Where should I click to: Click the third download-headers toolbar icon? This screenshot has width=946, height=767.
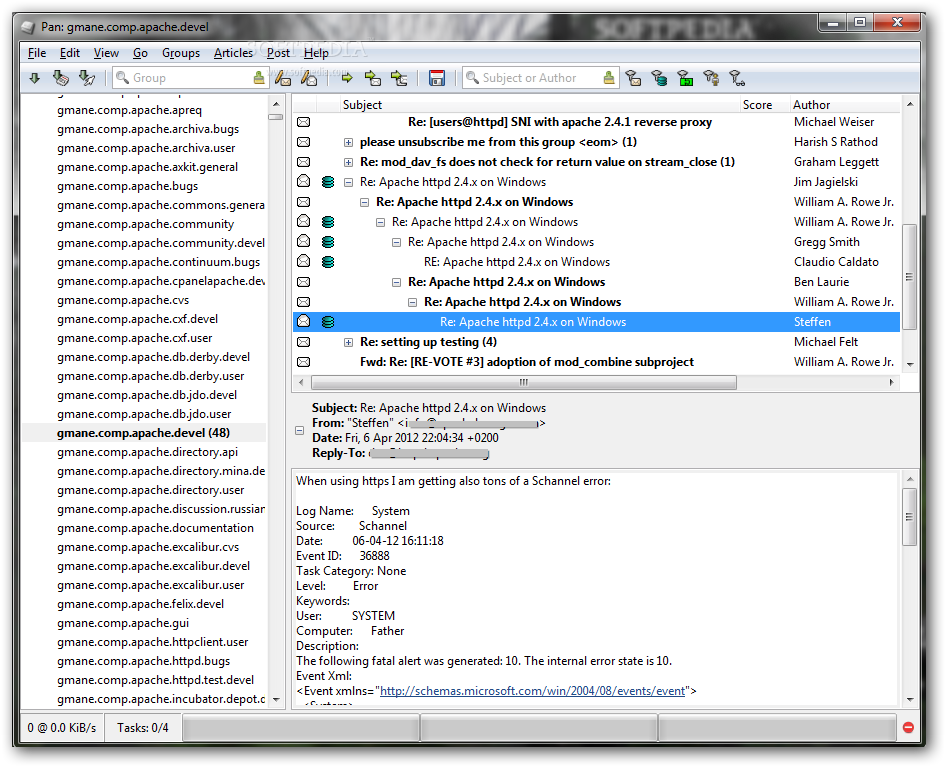[x=87, y=78]
